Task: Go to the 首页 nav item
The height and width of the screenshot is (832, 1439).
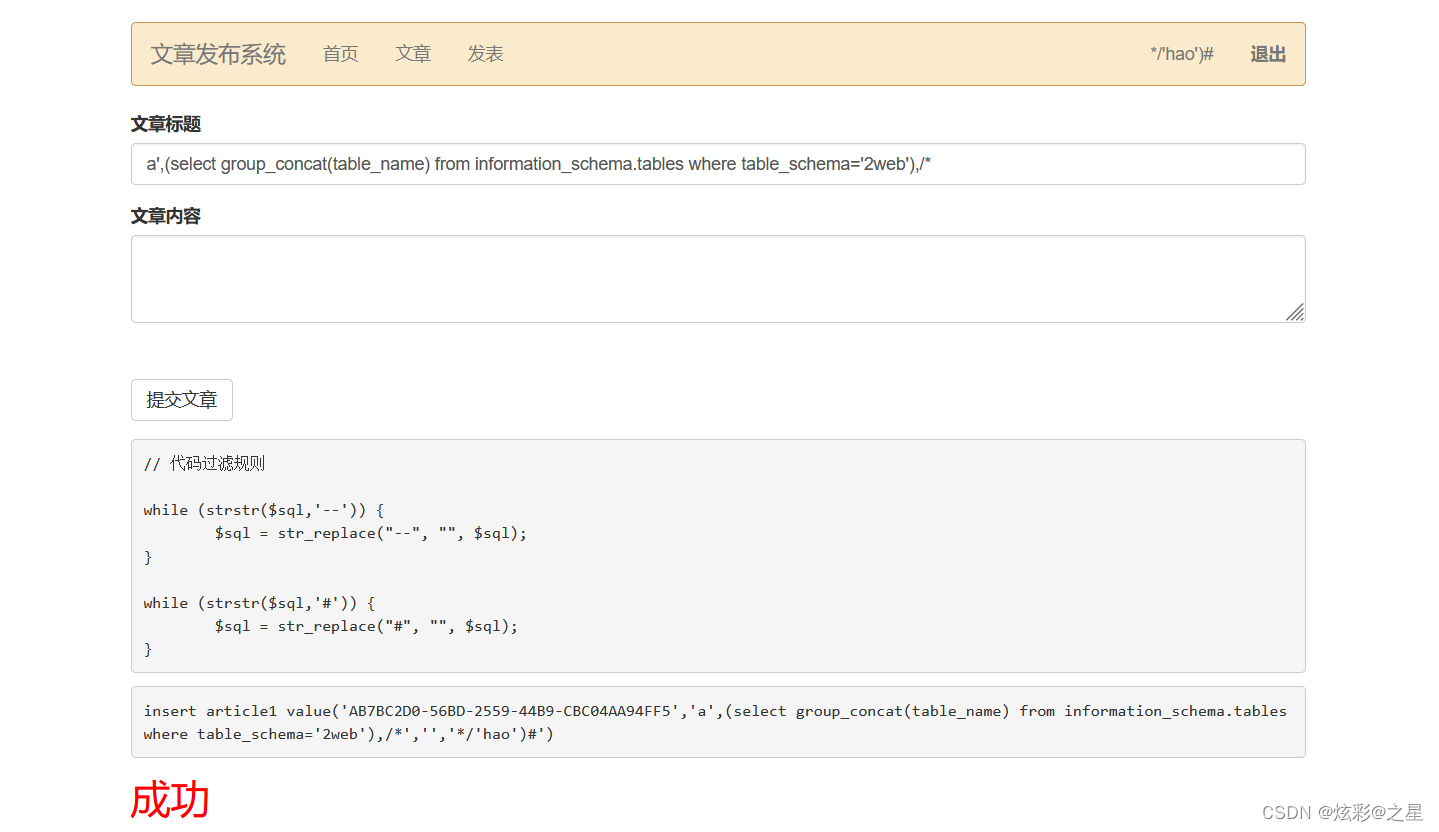Action: click(340, 54)
